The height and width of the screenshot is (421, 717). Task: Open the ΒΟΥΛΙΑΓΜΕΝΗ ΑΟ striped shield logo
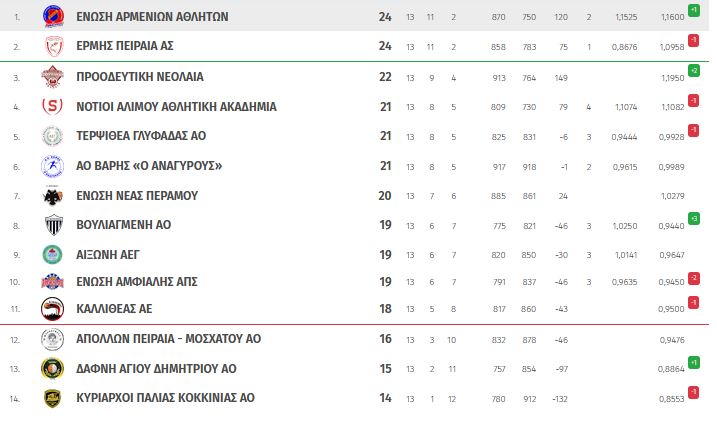point(53,225)
